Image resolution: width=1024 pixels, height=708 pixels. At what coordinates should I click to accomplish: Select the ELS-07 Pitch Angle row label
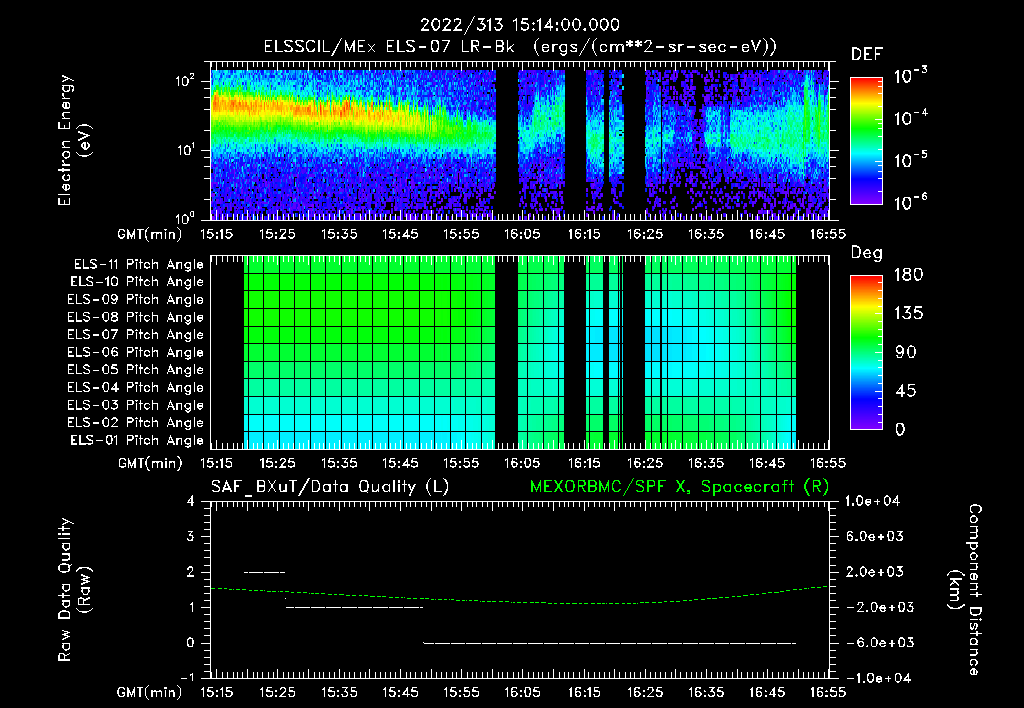click(136, 334)
